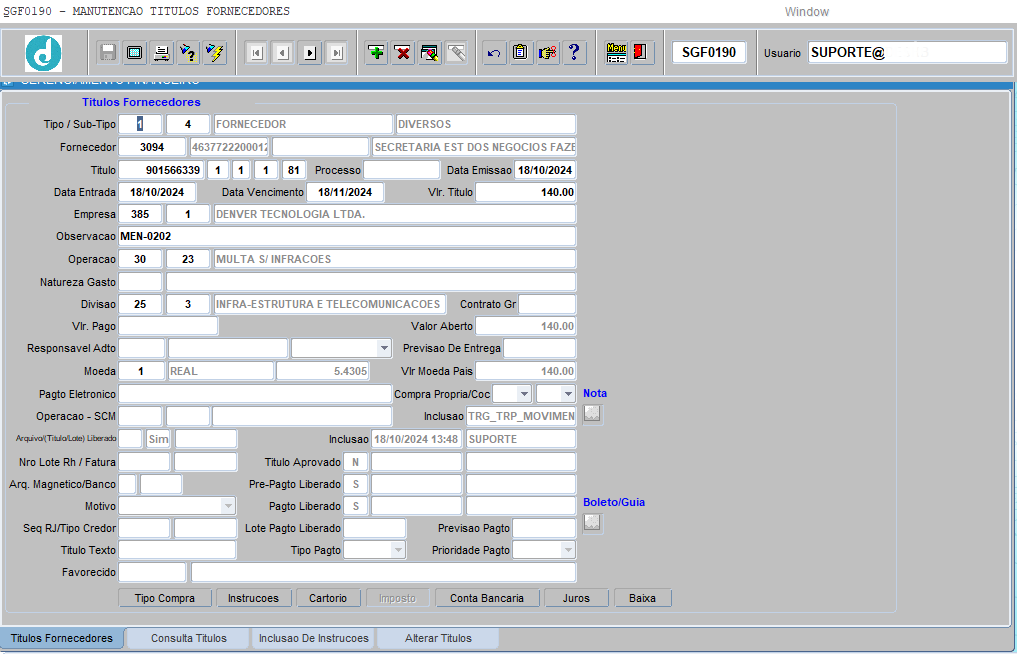Click the Cartorio button

point(328,598)
